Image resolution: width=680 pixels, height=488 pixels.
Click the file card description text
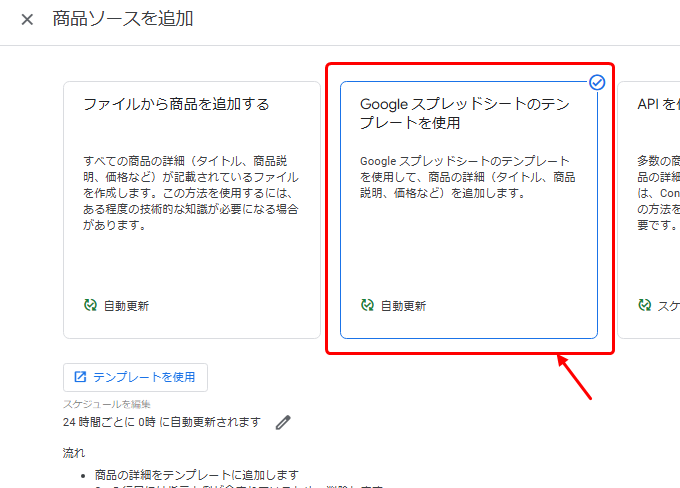point(191,193)
